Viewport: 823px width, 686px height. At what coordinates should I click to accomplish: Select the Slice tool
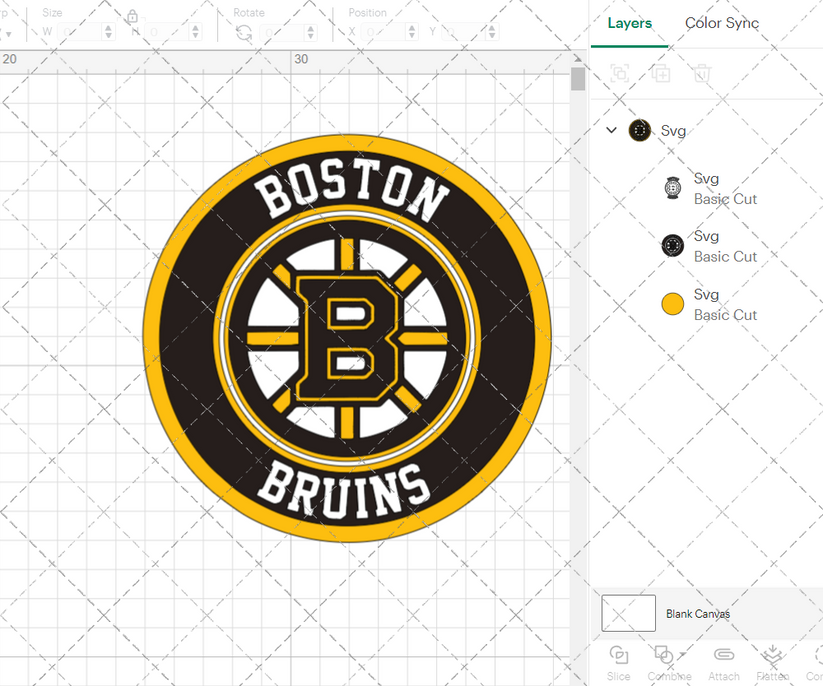click(x=618, y=657)
